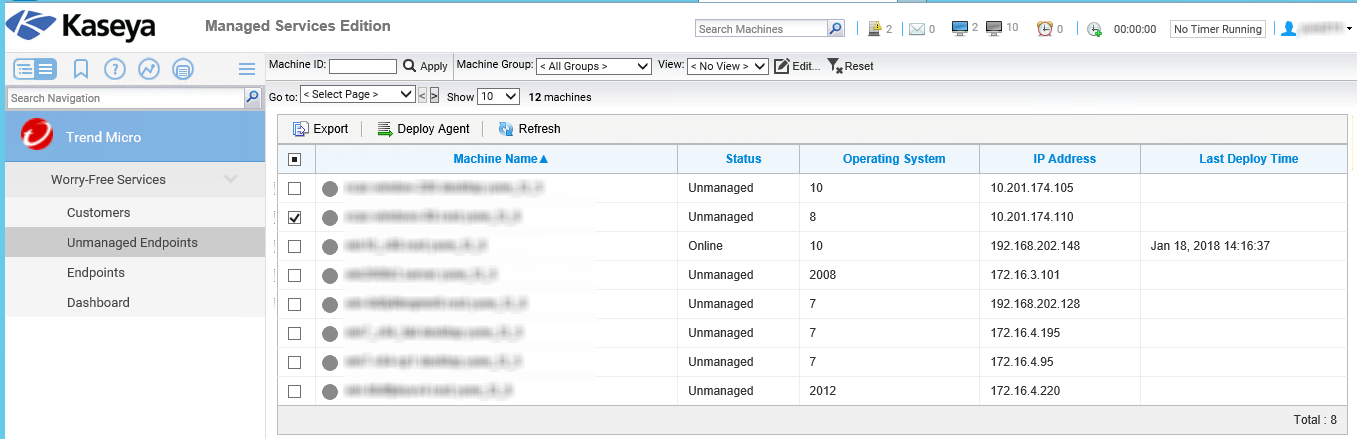The height and width of the screenshot is (439, 1357).
Task: Open the Select Page dropdown
Action: point(357,95)
